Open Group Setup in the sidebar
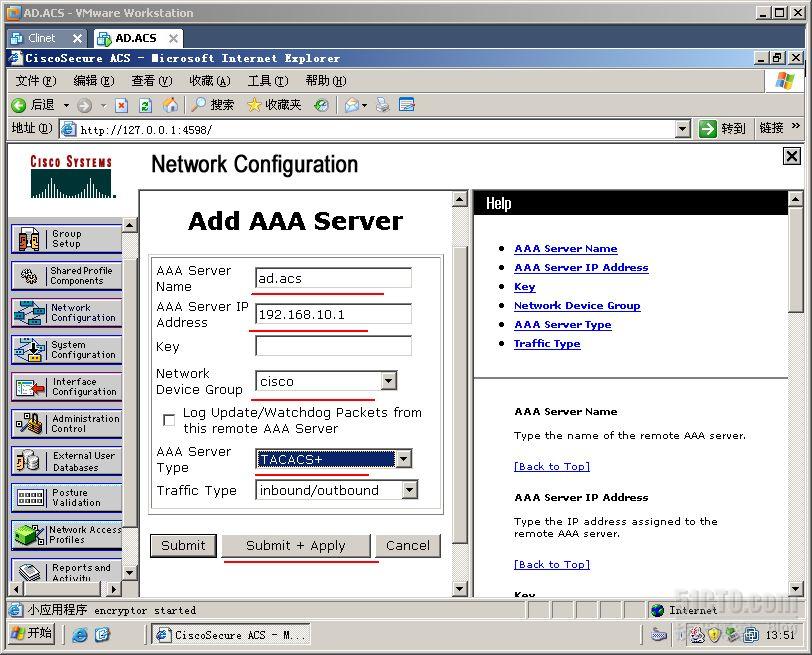This screenshot has width=812, height=655. (66, 239)
